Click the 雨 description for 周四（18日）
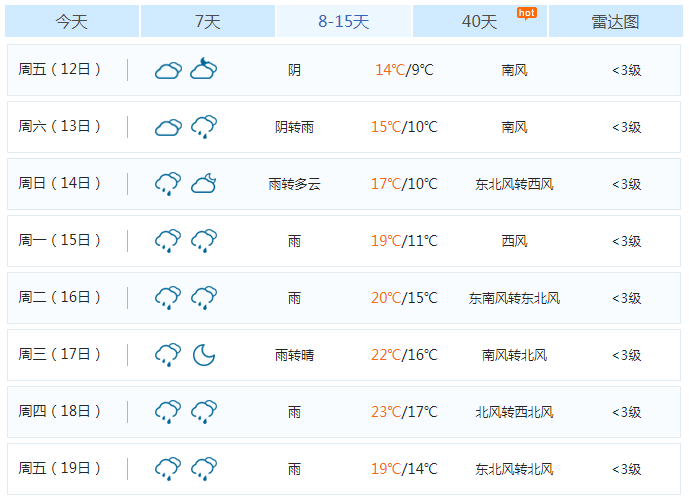The width and height of the screenshot is (689, 502). tap(294, 412)
